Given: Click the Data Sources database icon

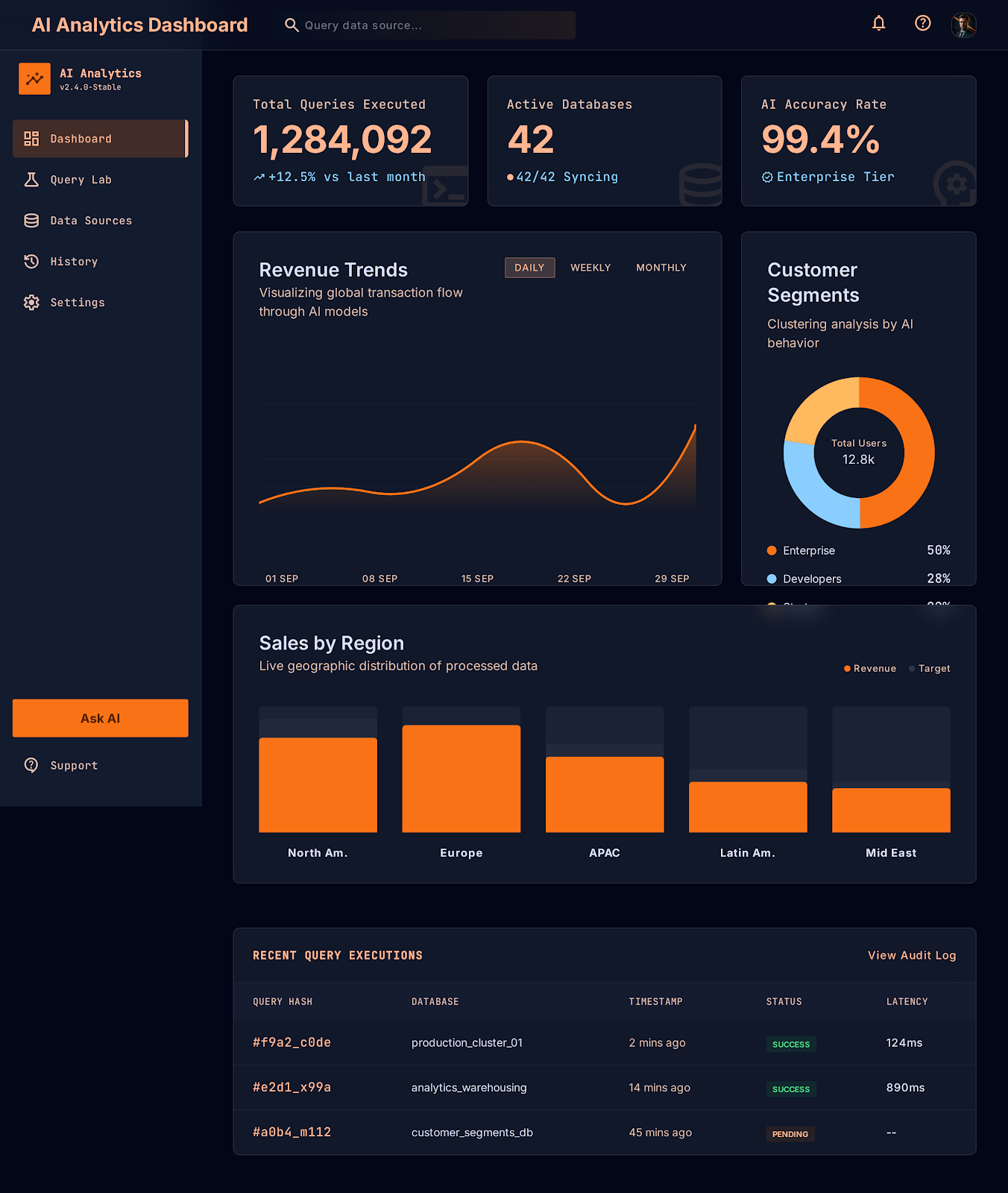Looking at the screenshot, I should click(x=31, y=221).
